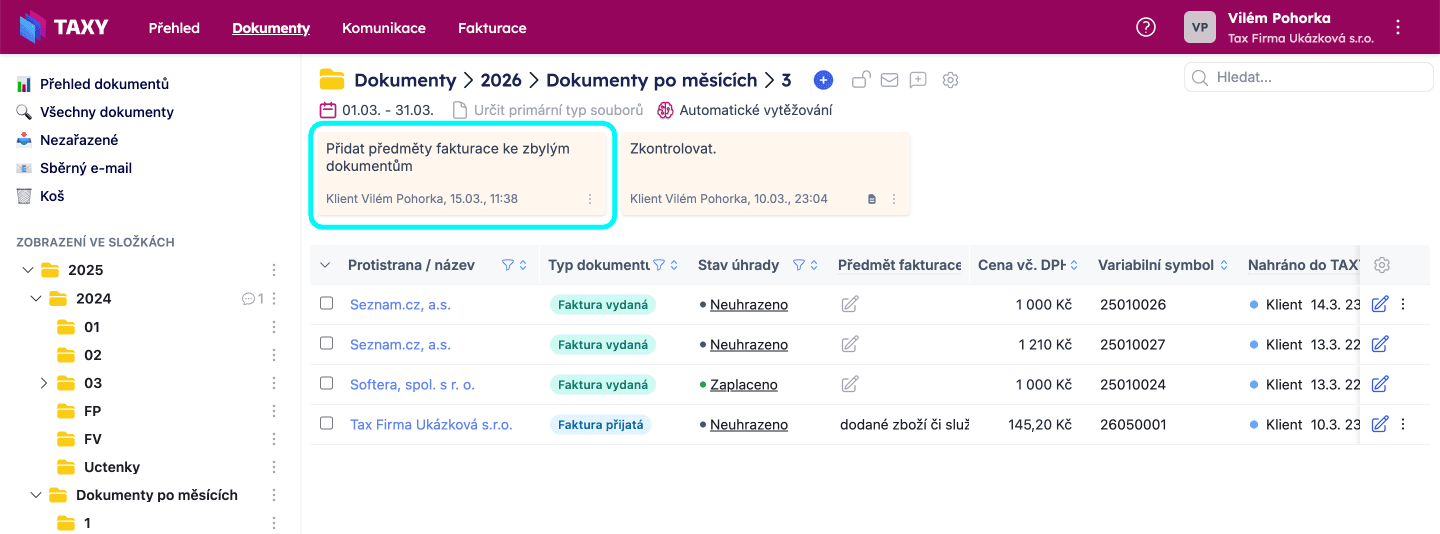The width and height of the screenshot is (1440, 534).
Task: Open the help question mark icon
Action: click(x=1146, y=27)
